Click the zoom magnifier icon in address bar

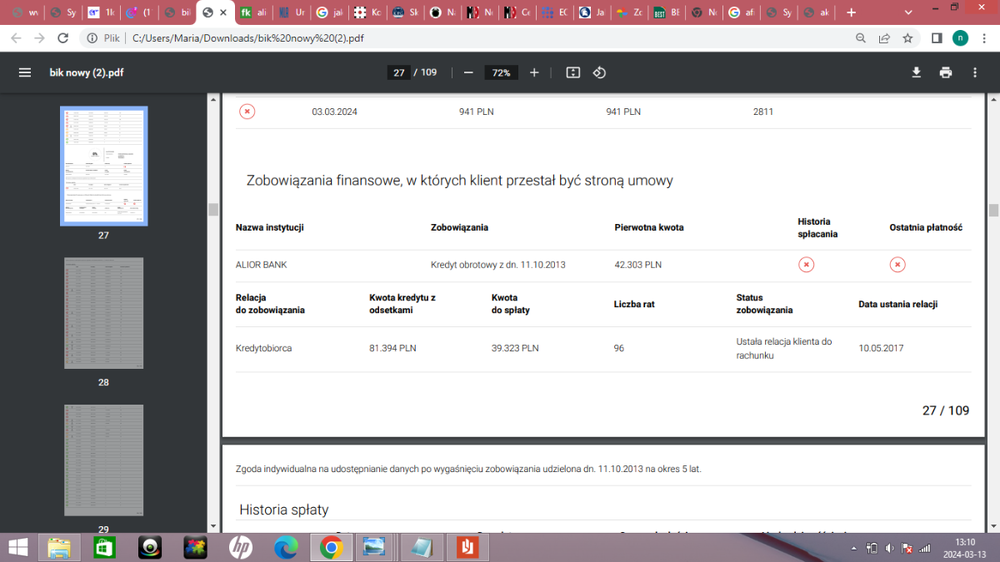click(860, 38)
